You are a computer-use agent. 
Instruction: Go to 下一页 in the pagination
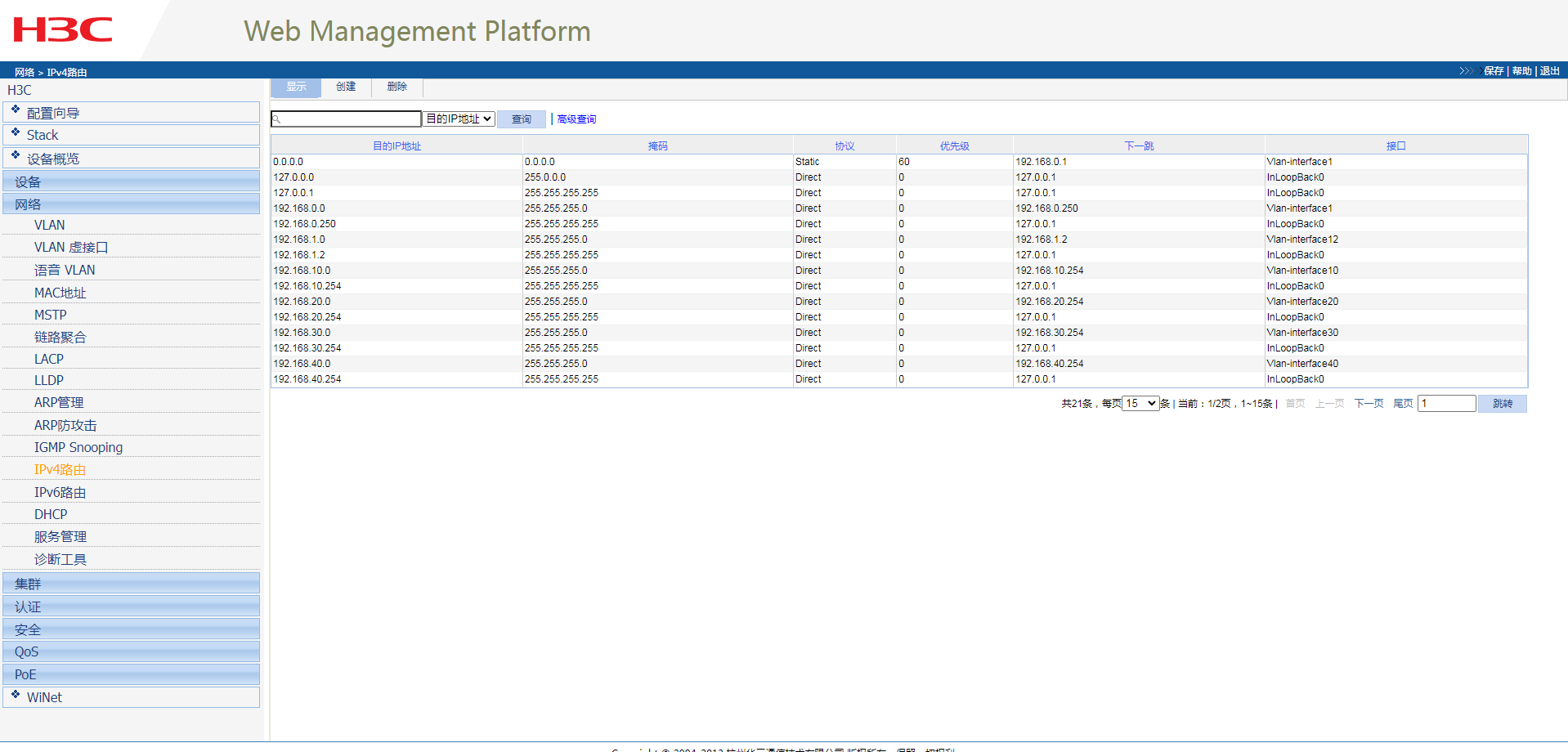click(1369, 404)
